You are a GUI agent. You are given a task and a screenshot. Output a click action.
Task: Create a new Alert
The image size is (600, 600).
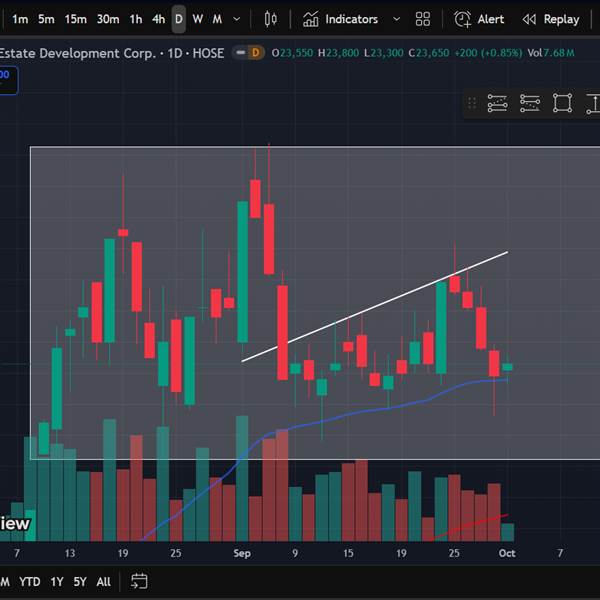(479, 19)
